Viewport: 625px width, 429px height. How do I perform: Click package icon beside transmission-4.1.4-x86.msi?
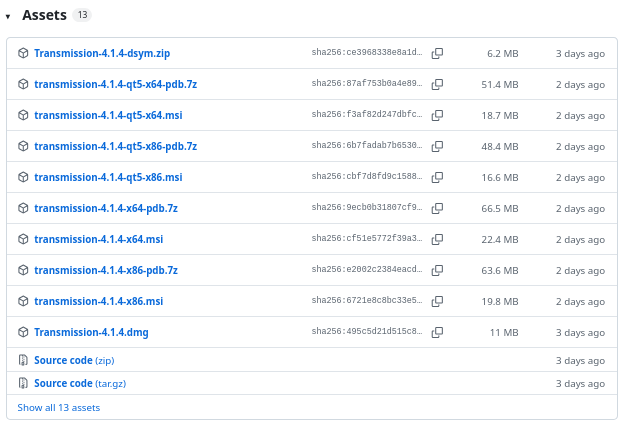tap(23, 301)
